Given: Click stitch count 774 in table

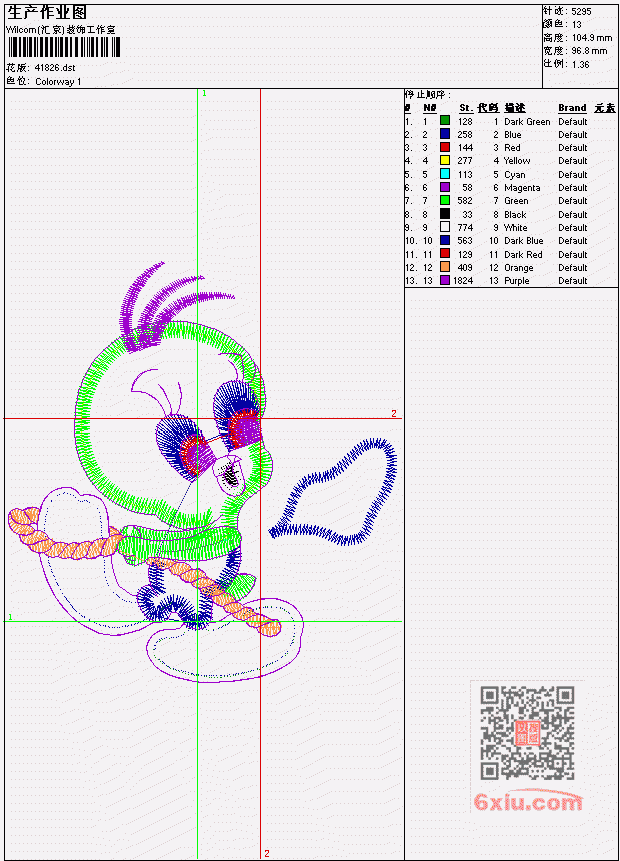Looking at the screenshot, I should [465, 228].
